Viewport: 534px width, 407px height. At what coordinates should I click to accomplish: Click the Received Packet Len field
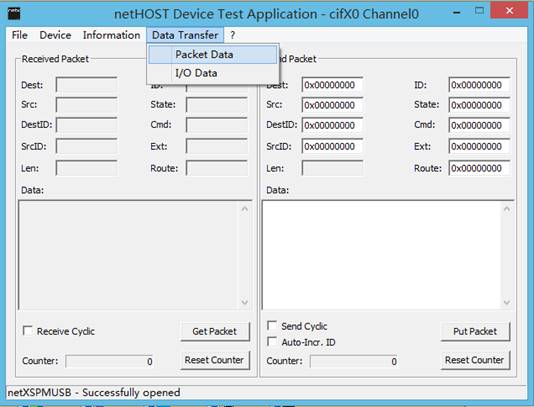click(x=87, y=168)
